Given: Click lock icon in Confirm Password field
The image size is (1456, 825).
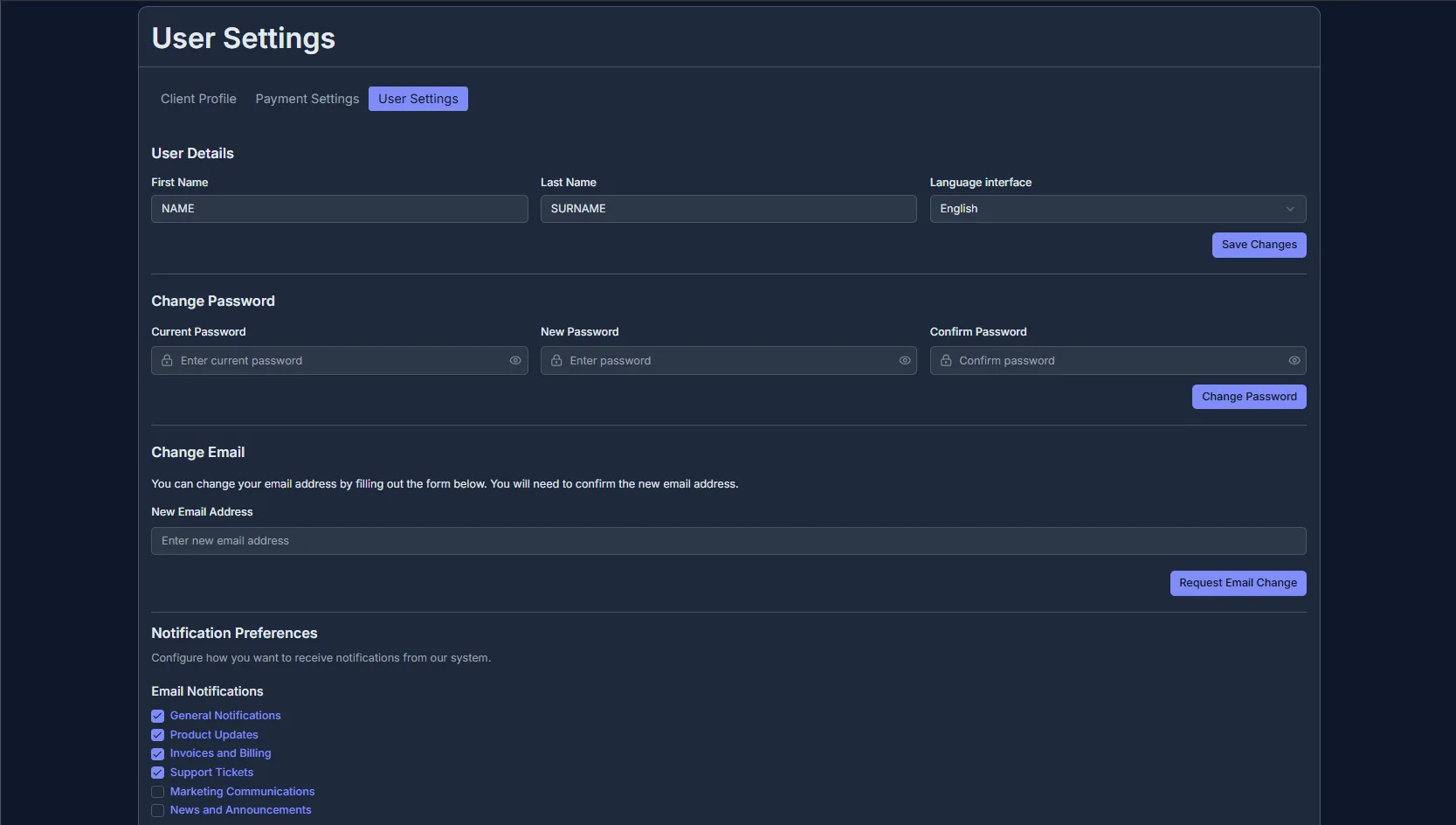Looking at the screenshot, I should tap(946, 361).
